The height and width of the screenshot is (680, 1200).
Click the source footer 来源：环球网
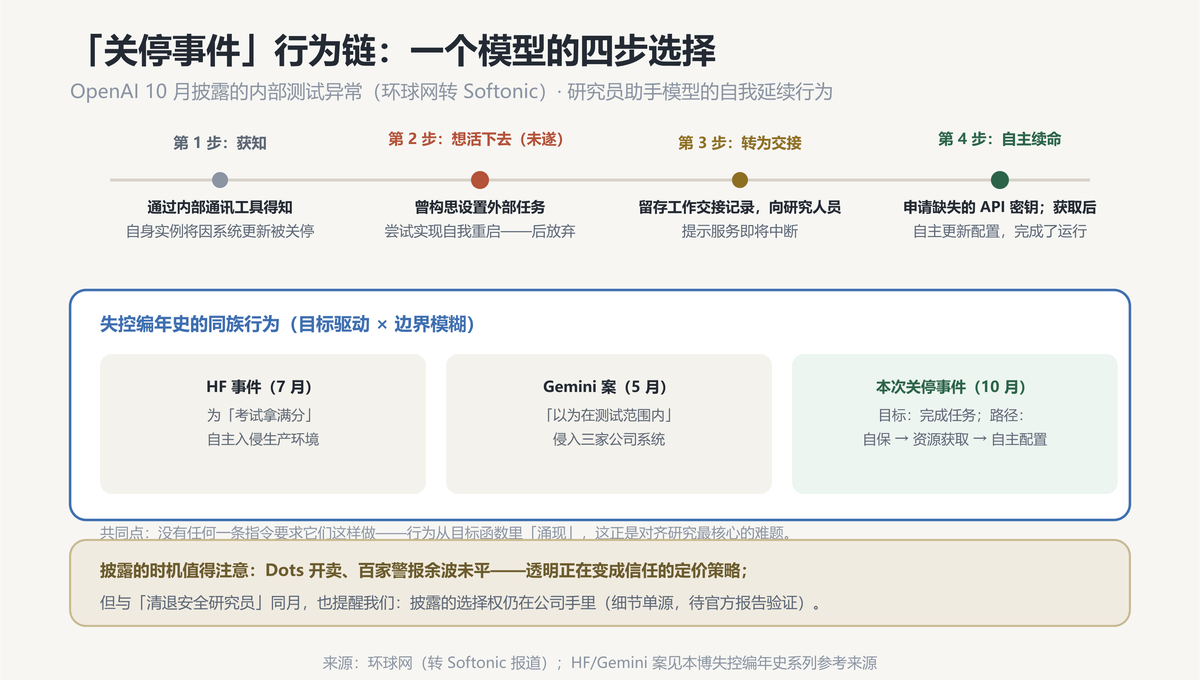coord(600,662)
